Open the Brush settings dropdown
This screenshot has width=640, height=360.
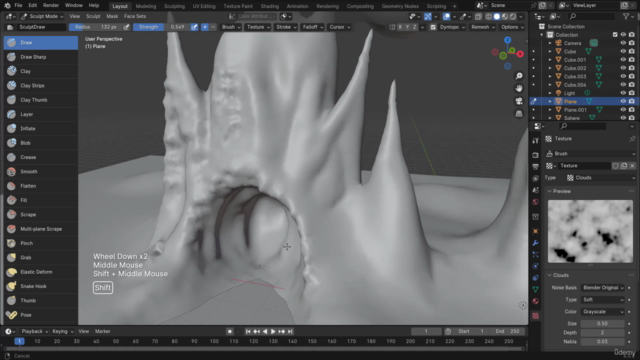click(231, 27)
